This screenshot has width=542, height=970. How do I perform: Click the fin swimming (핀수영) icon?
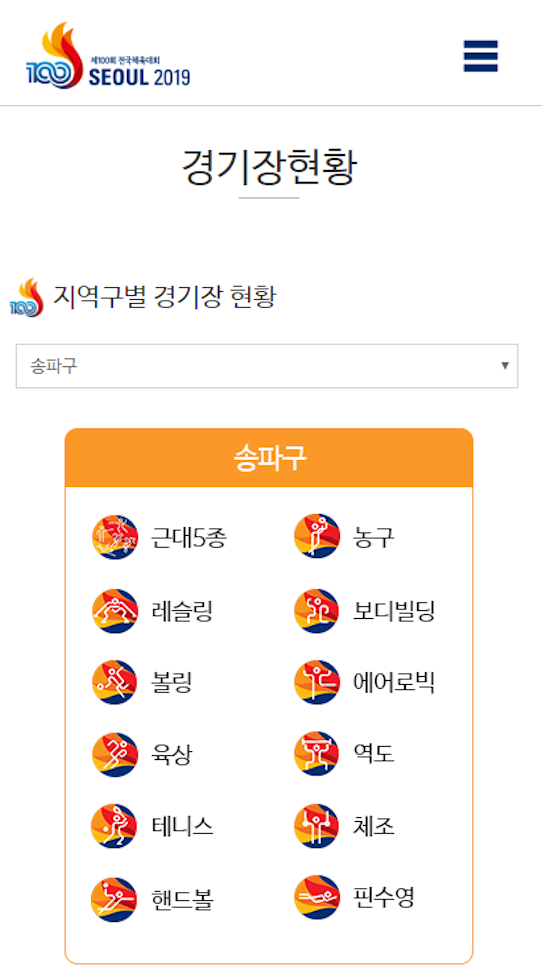(317, 897)
